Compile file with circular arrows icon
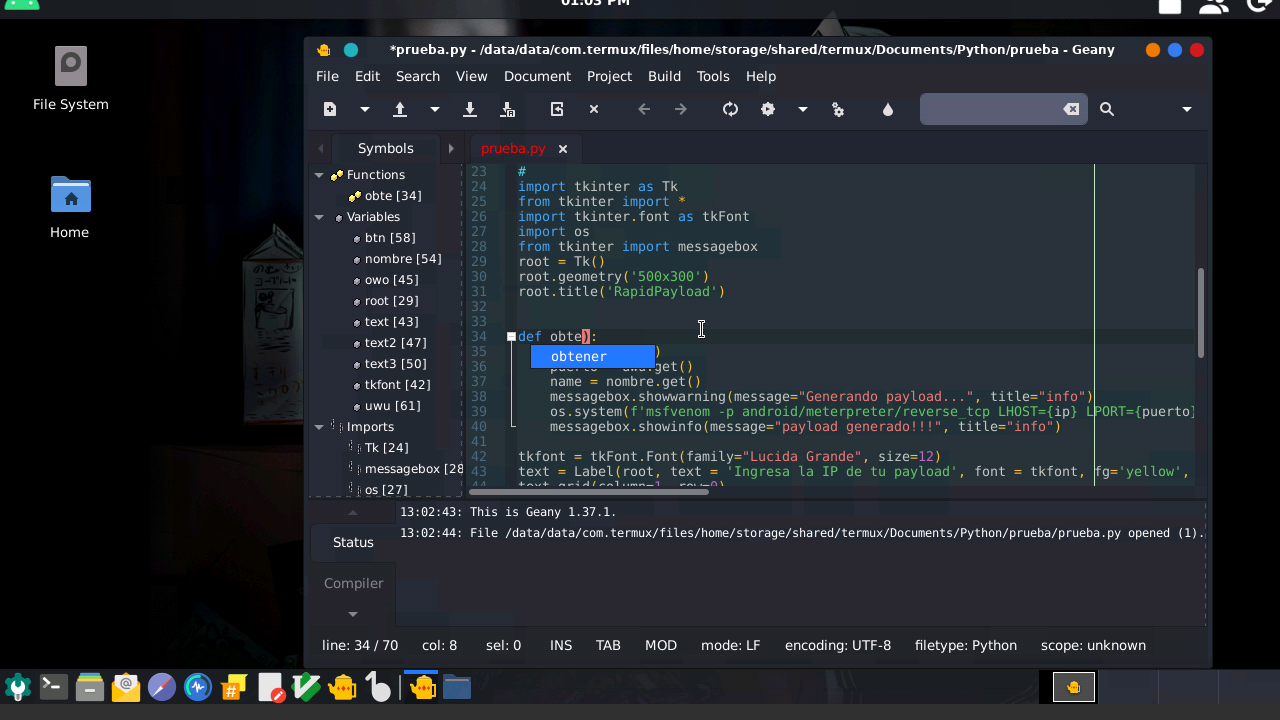Screen dimensions: 1280x720 click(731, 109)
